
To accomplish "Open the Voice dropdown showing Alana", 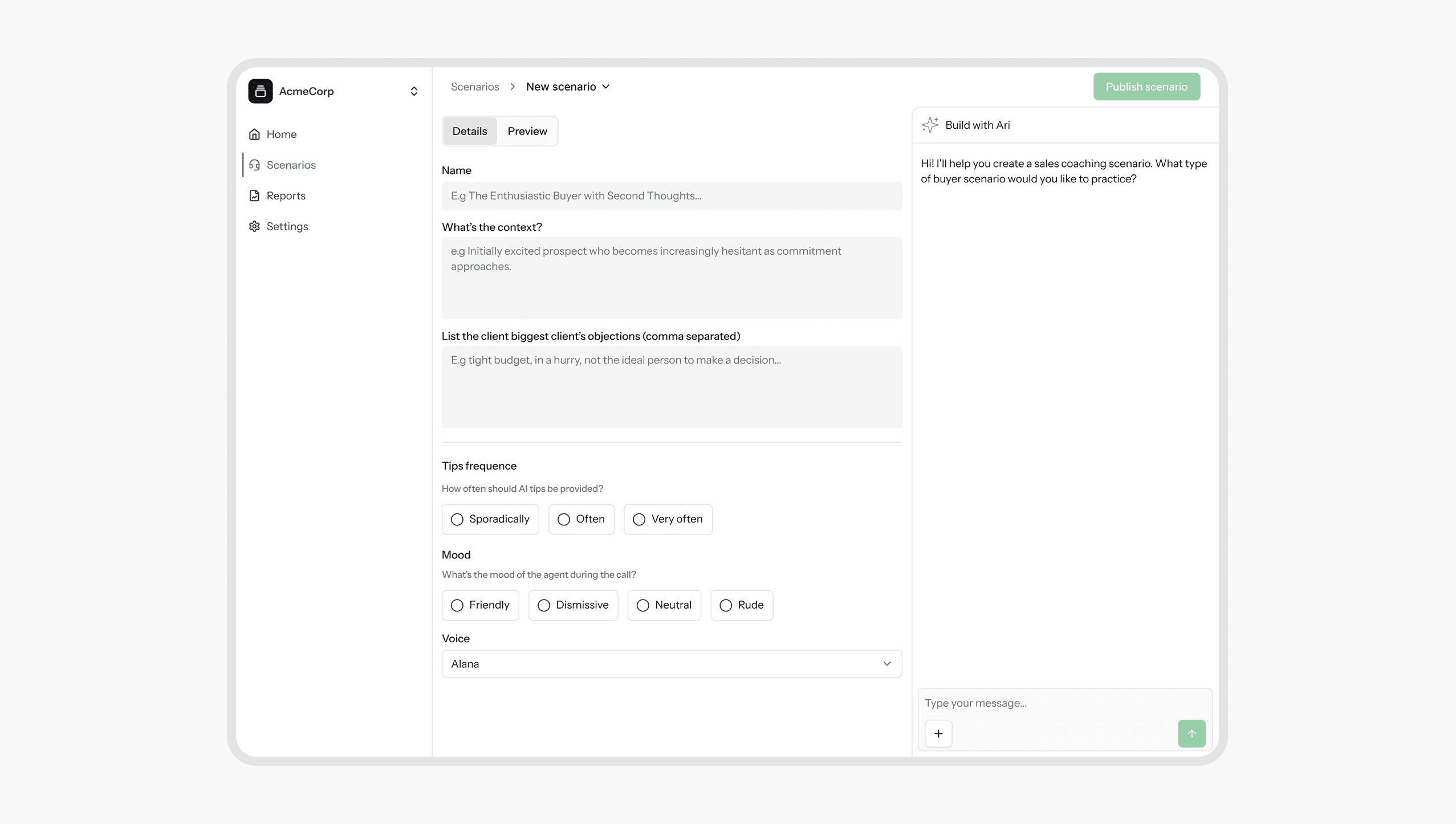I will click(x=672, y=664).
